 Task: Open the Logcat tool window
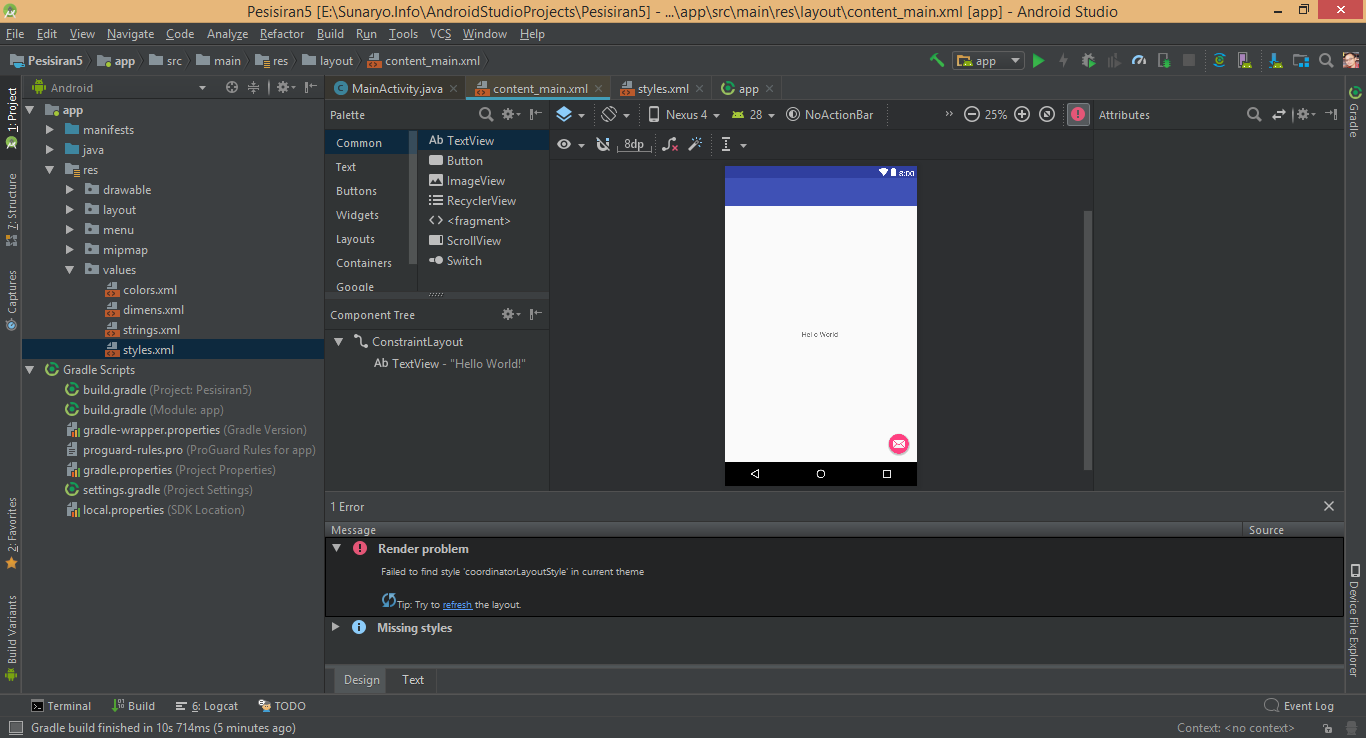(x=207, y=706)
